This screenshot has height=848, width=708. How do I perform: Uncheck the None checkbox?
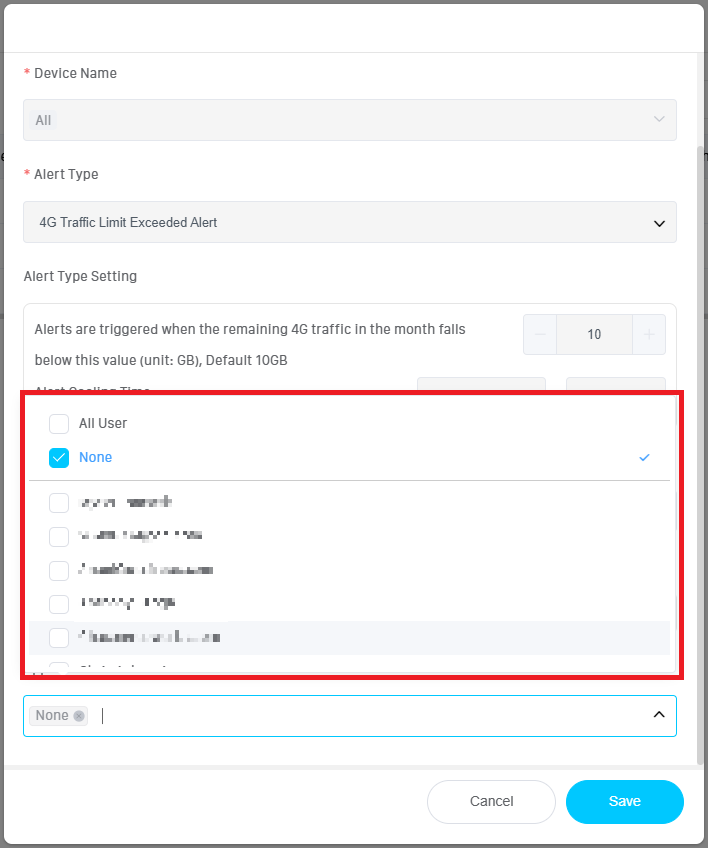(x=59, y=457)
